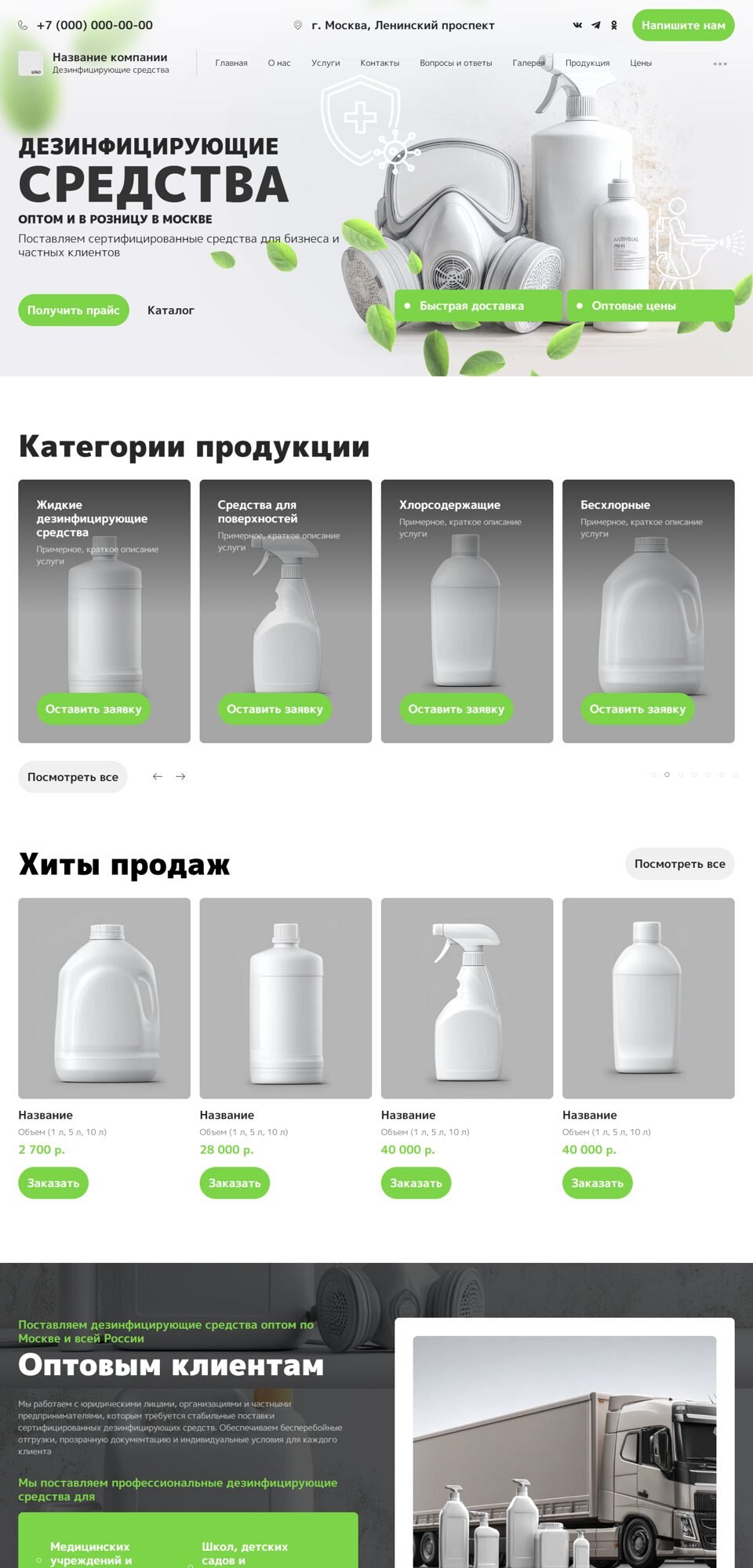Image resolution: width=753 pixels, height=1568 pixels.
Task: Select the second slider pagination dot
Action: pos(667,775)
